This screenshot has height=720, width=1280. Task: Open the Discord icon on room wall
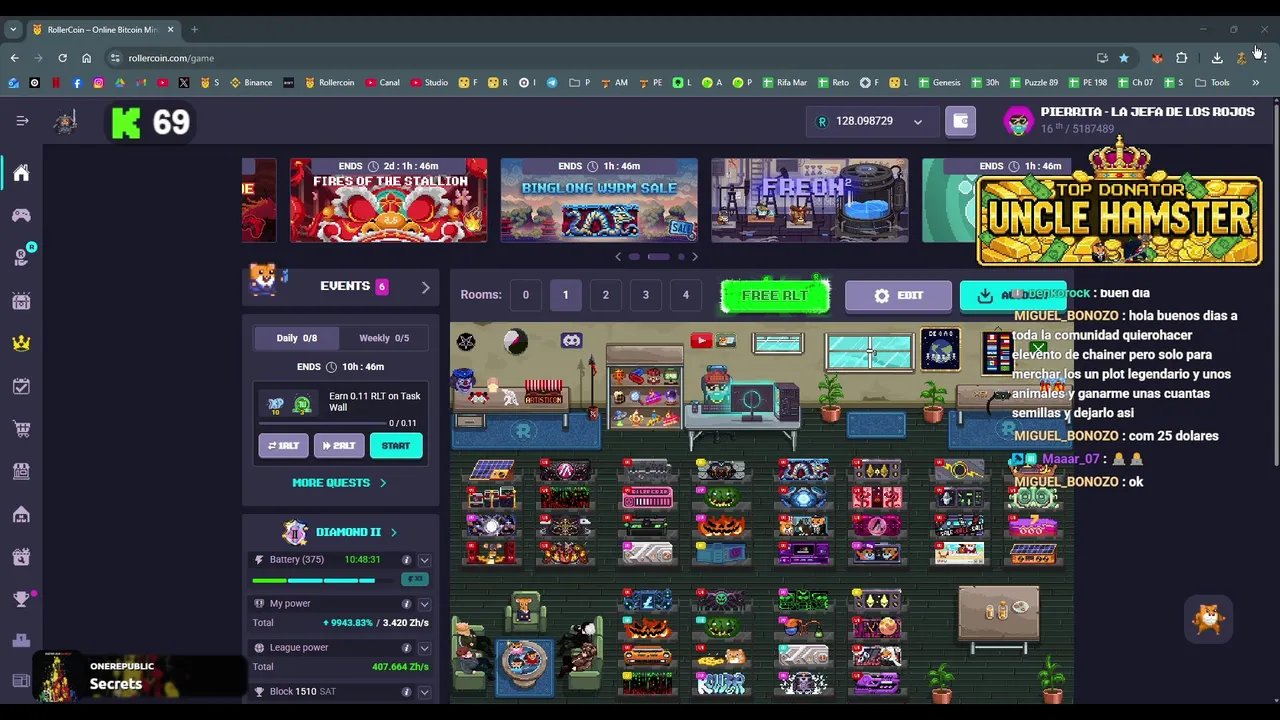571,341
